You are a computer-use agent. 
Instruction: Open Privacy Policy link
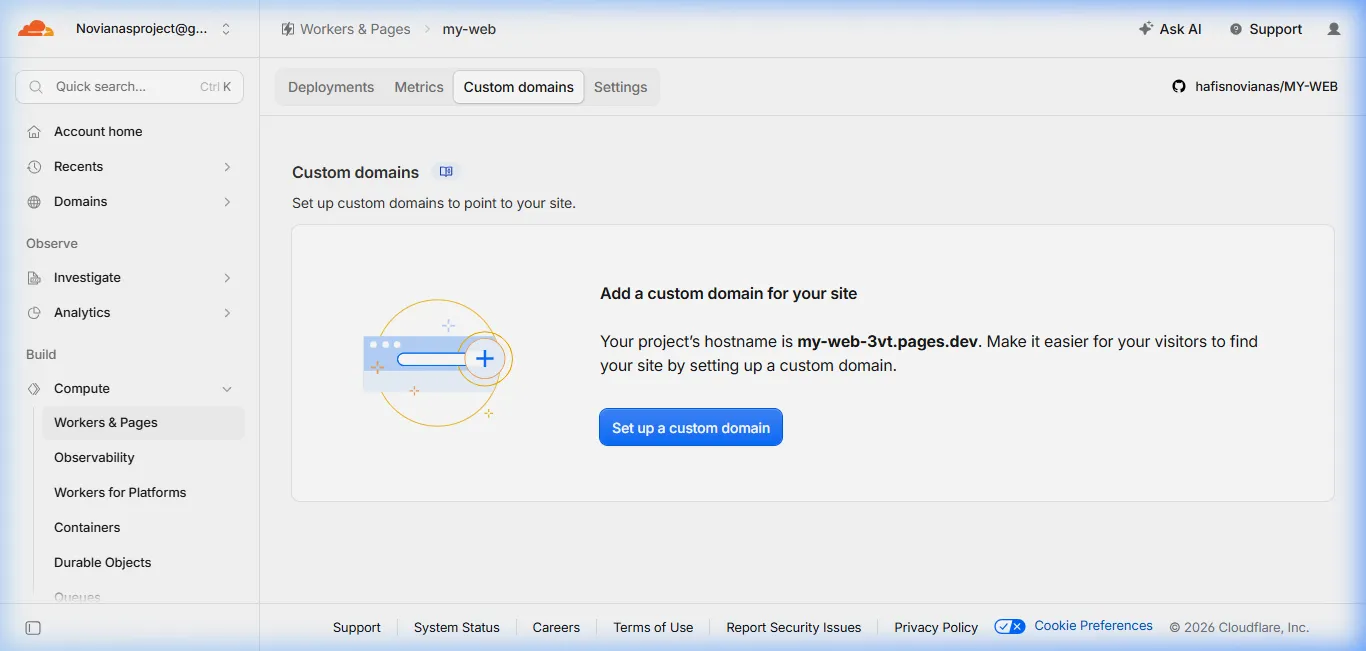click(936, 627)
